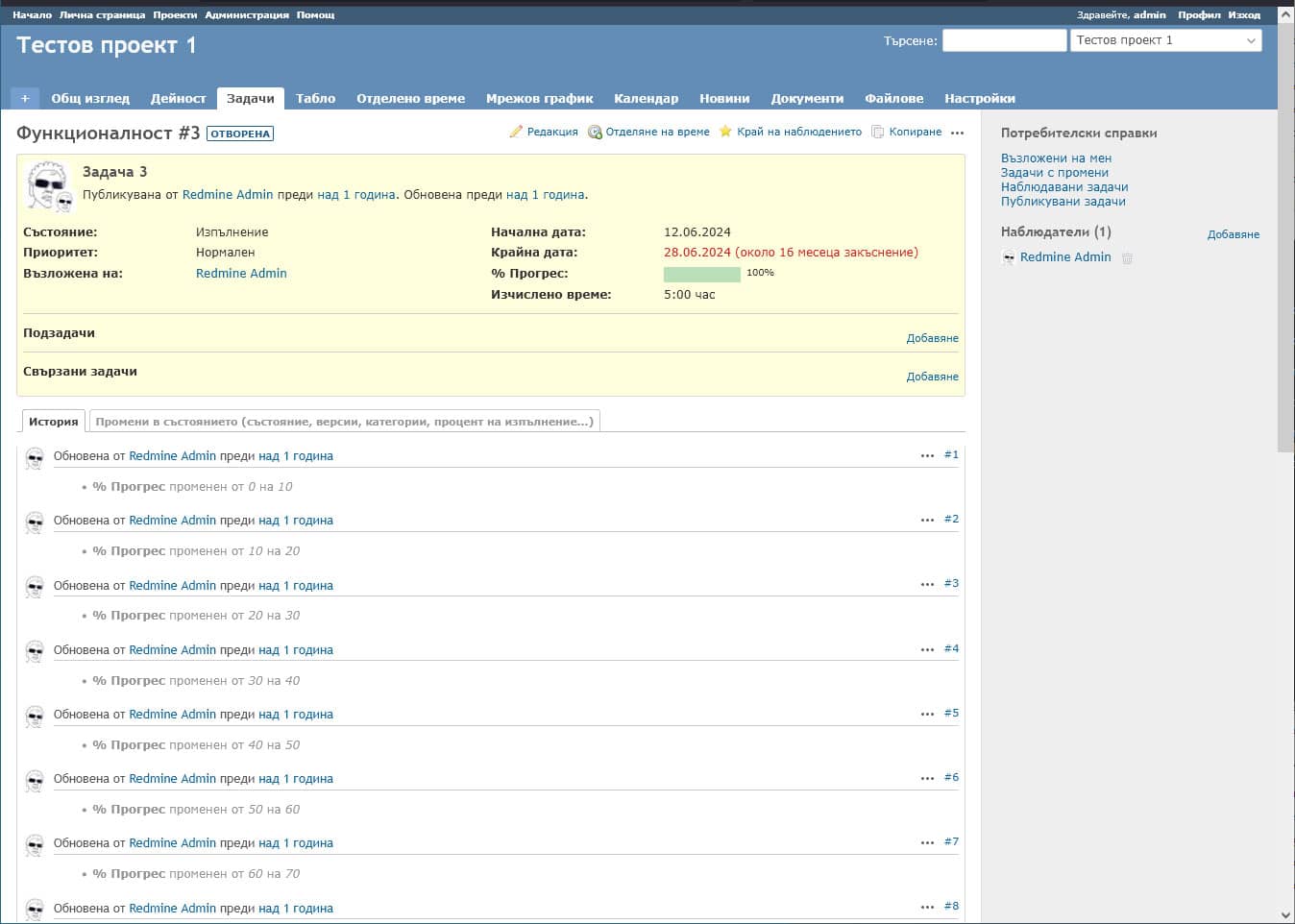
Task: Open actions menu for journal note #6
Action: tap(927, 778)
